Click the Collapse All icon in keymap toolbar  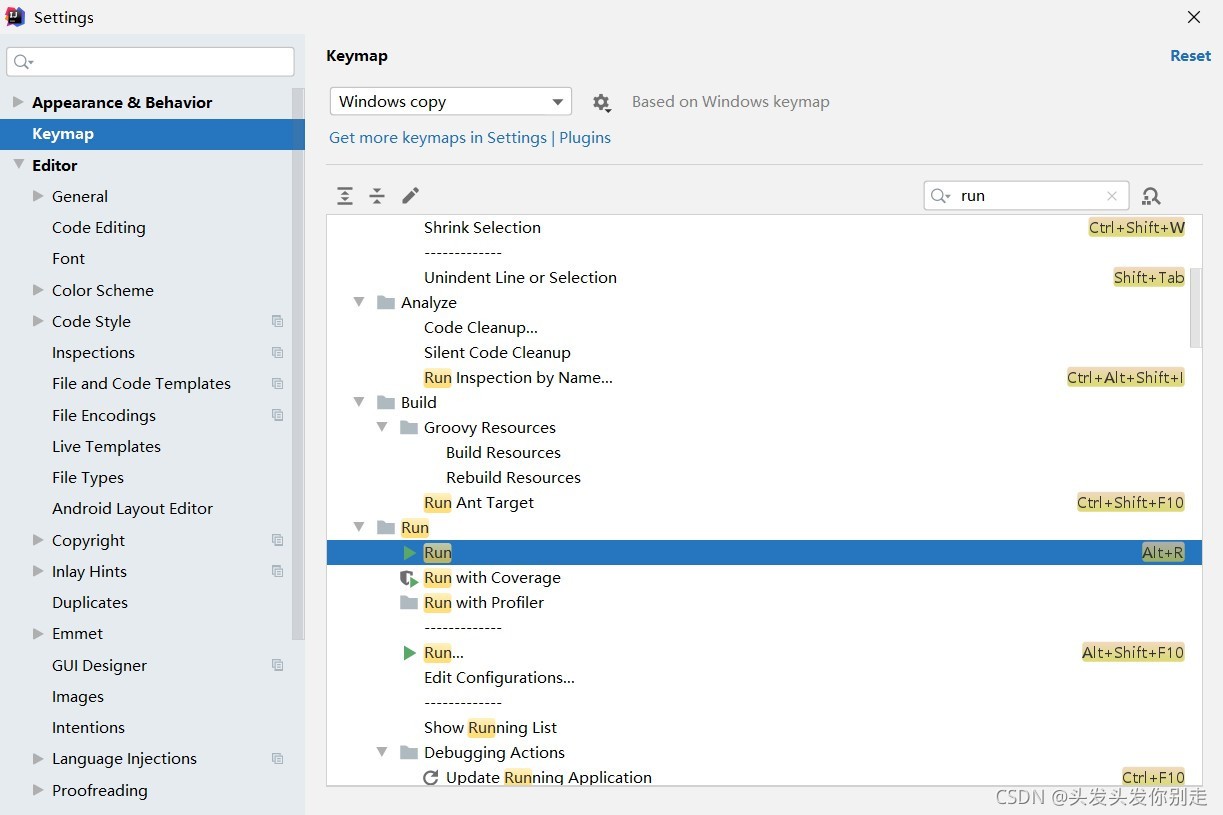coord(377,196)
